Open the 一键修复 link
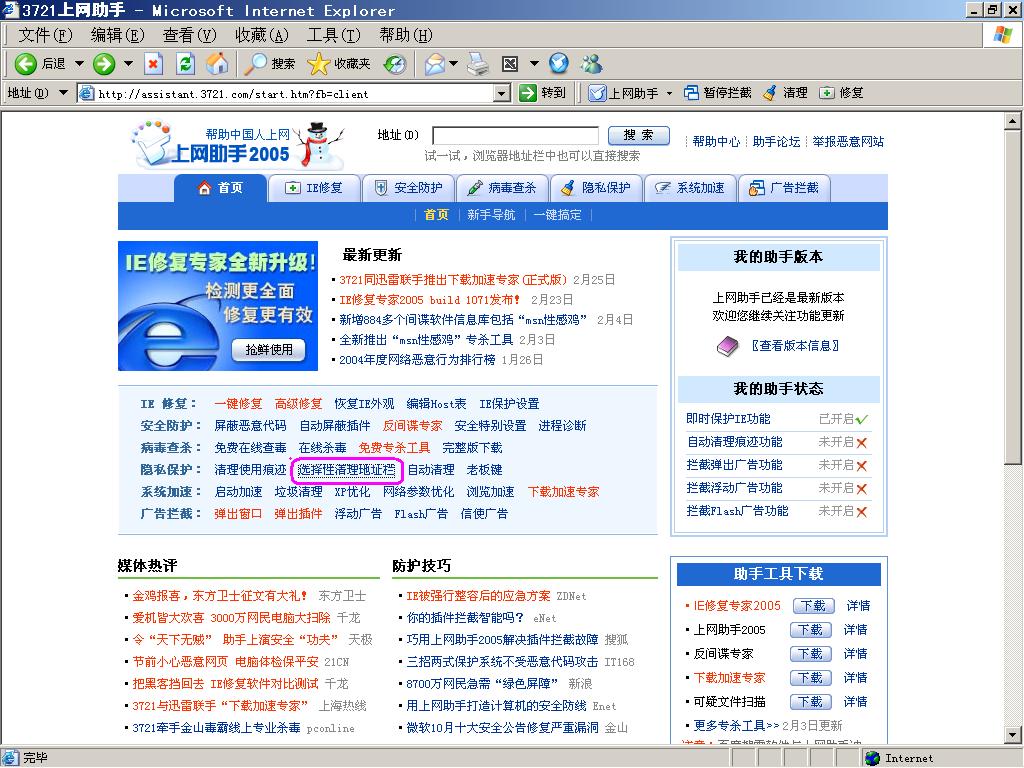Image resolution: width=1024 pixels, height=768 pixels. (238, 404)
